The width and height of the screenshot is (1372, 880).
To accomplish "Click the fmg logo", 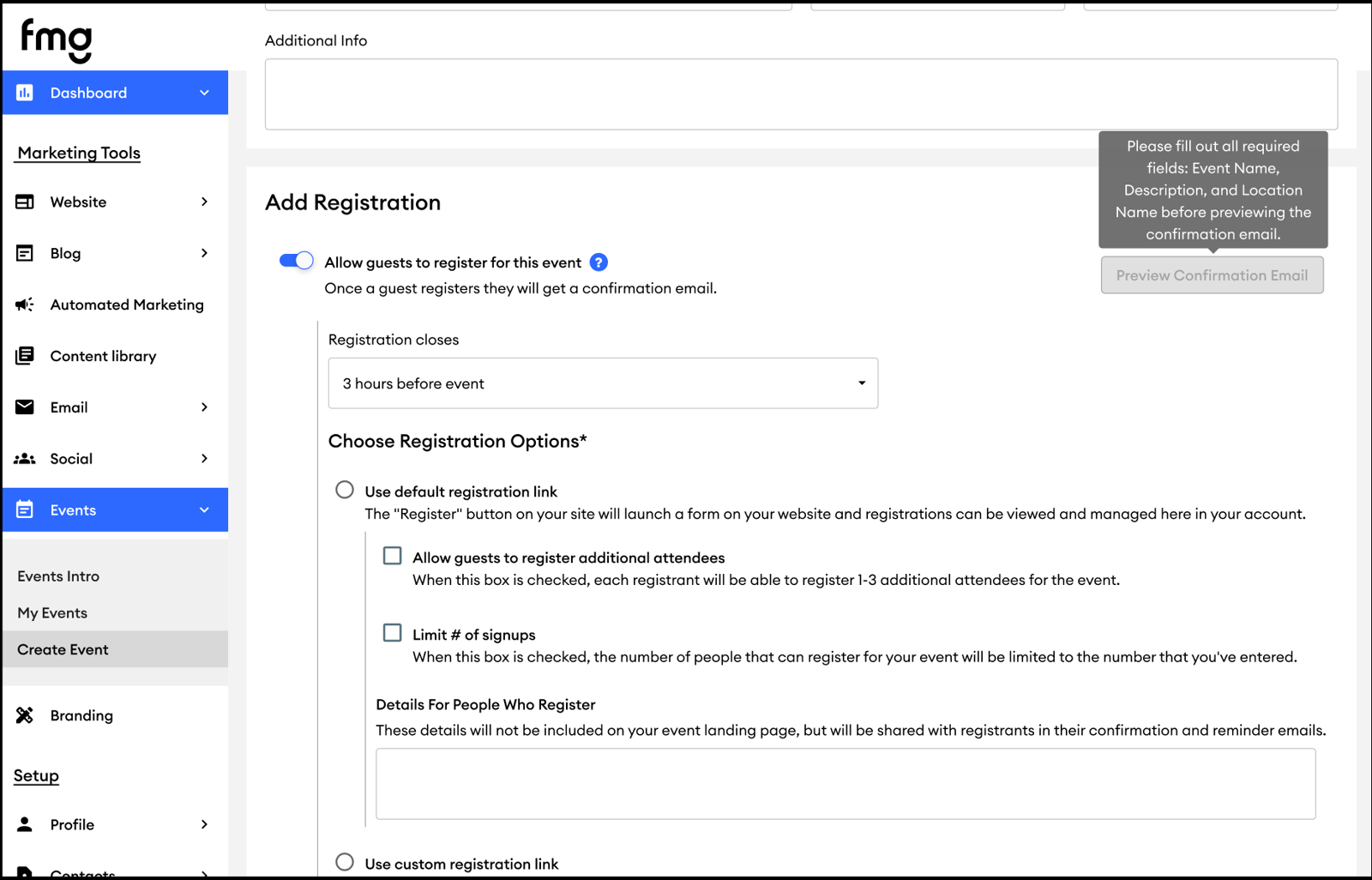I will coord(57,40).
